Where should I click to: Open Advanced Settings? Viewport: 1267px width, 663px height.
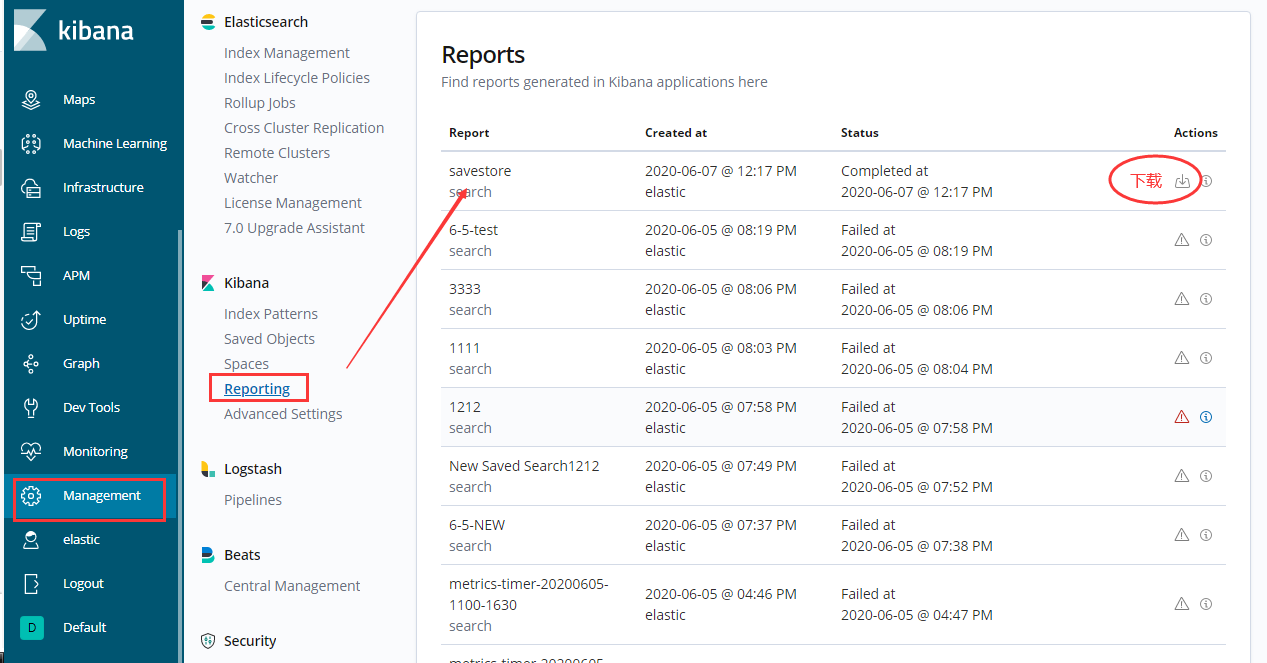tap(283, 414)
